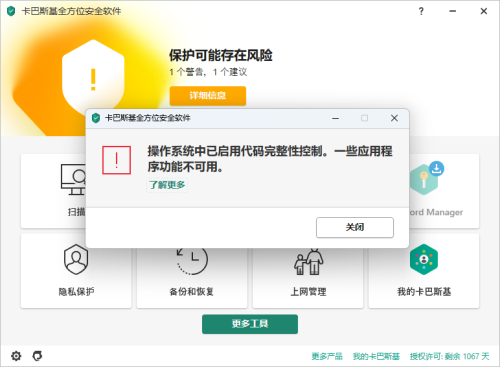Open the My Kaspersky (我的卡巴斯基) hexagon icon
This screenshot has width=500, height=367.
point(424,259)
